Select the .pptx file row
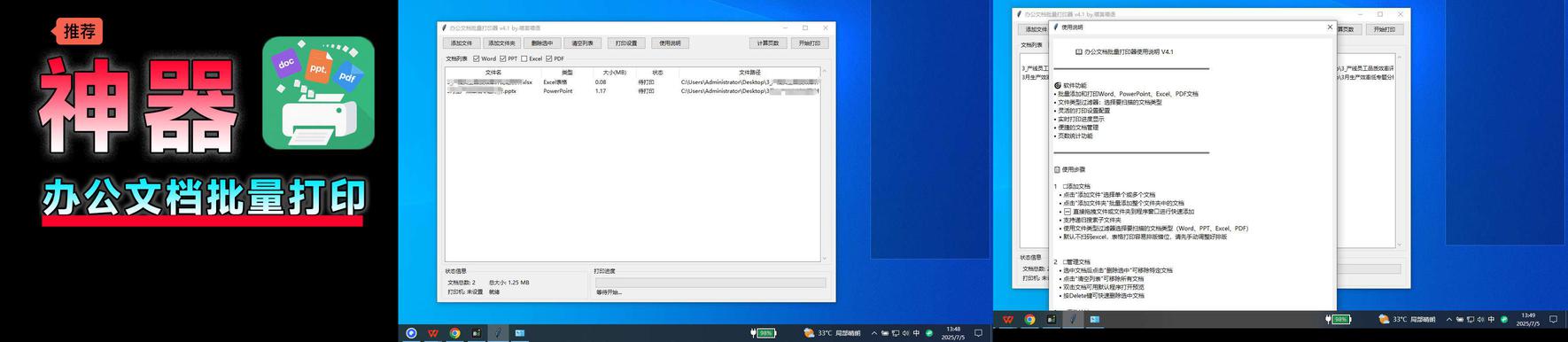This screenshot has height=342, width=1568. pos(633,90)
